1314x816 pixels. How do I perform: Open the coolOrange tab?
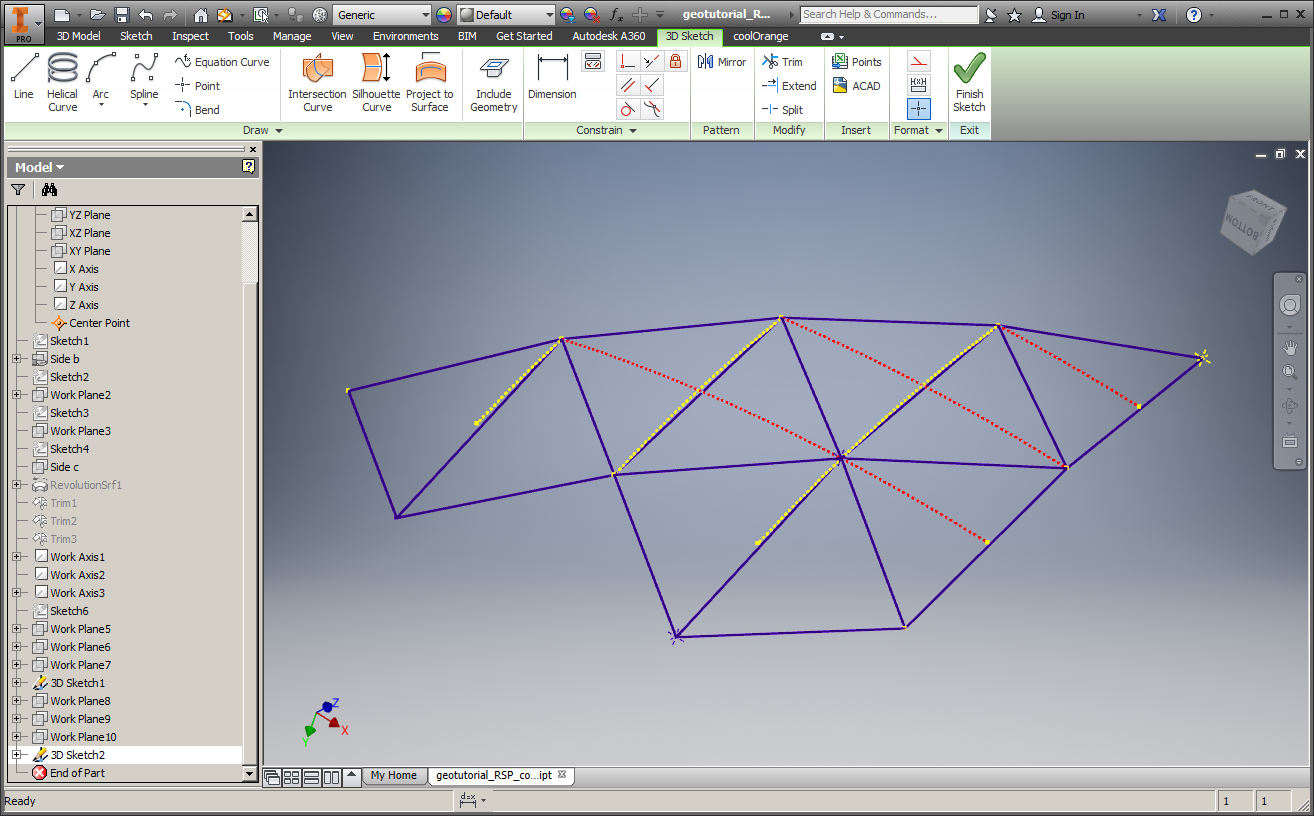(x=761, y=36)
